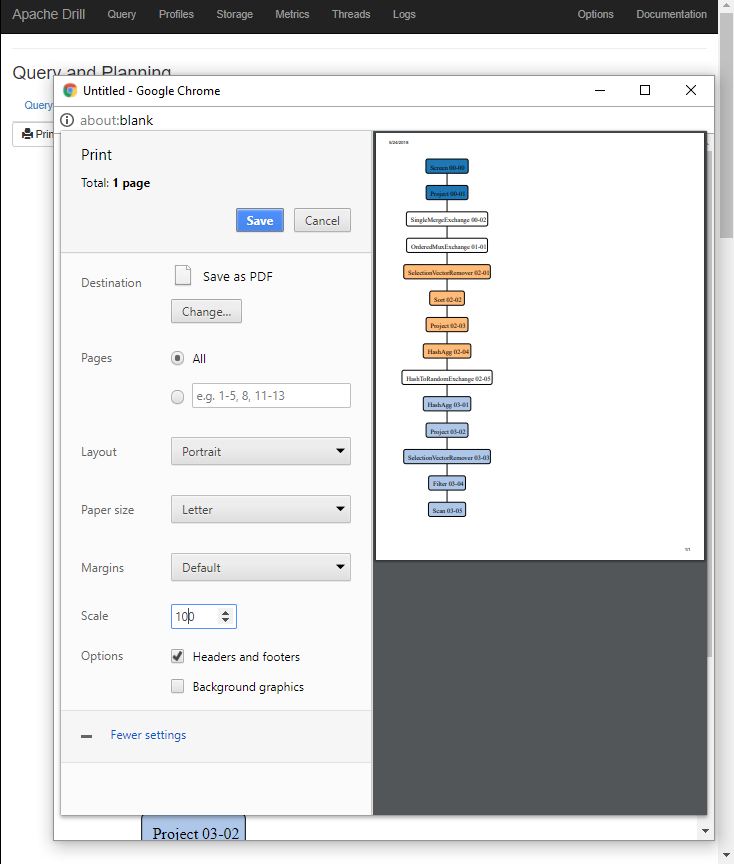Decrease scale with the down stepper arrow
The height and width of the screenshot is (864, 734).
point(225,620)
